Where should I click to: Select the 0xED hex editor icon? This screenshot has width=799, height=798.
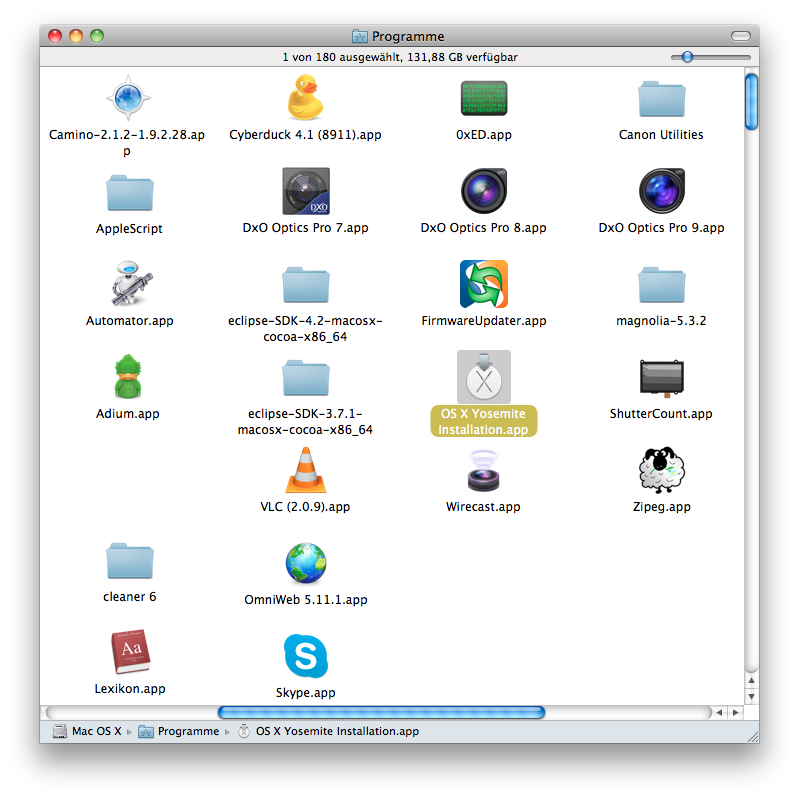[484, 98]
